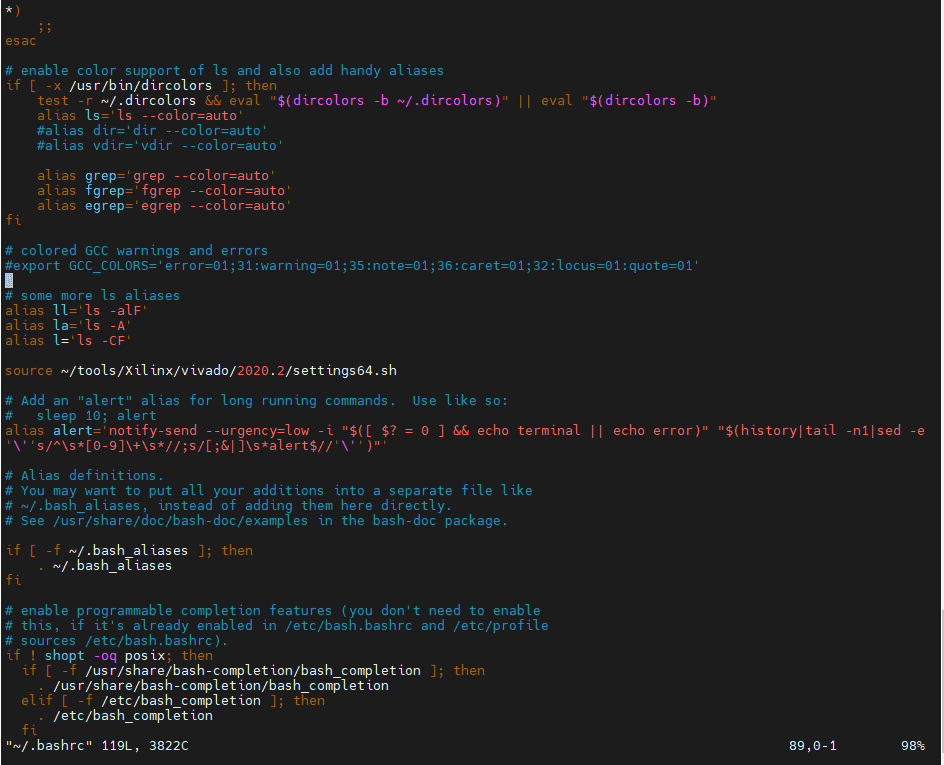This screenshot has height=765, width=944.
Task: Click the commented export GCC_COLORS line
Action: pos(351,266)
